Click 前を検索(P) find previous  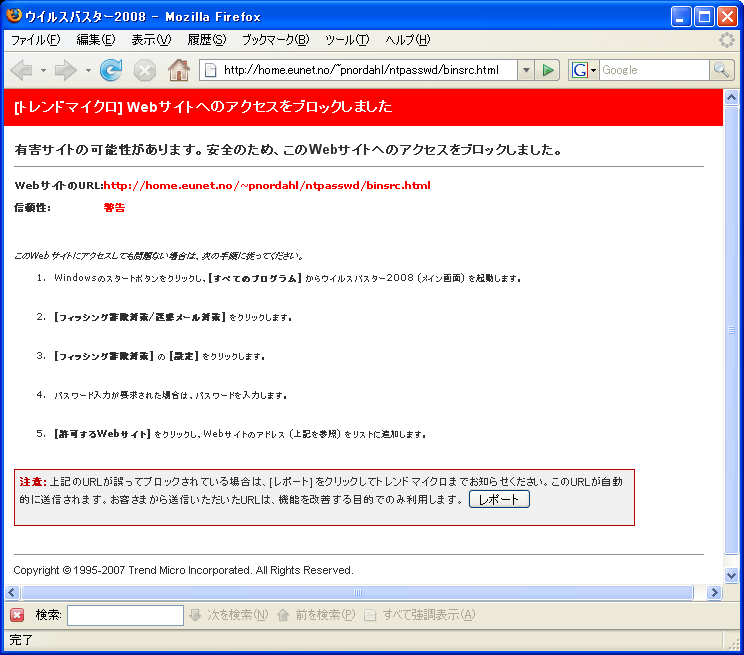tap(316, 615)
